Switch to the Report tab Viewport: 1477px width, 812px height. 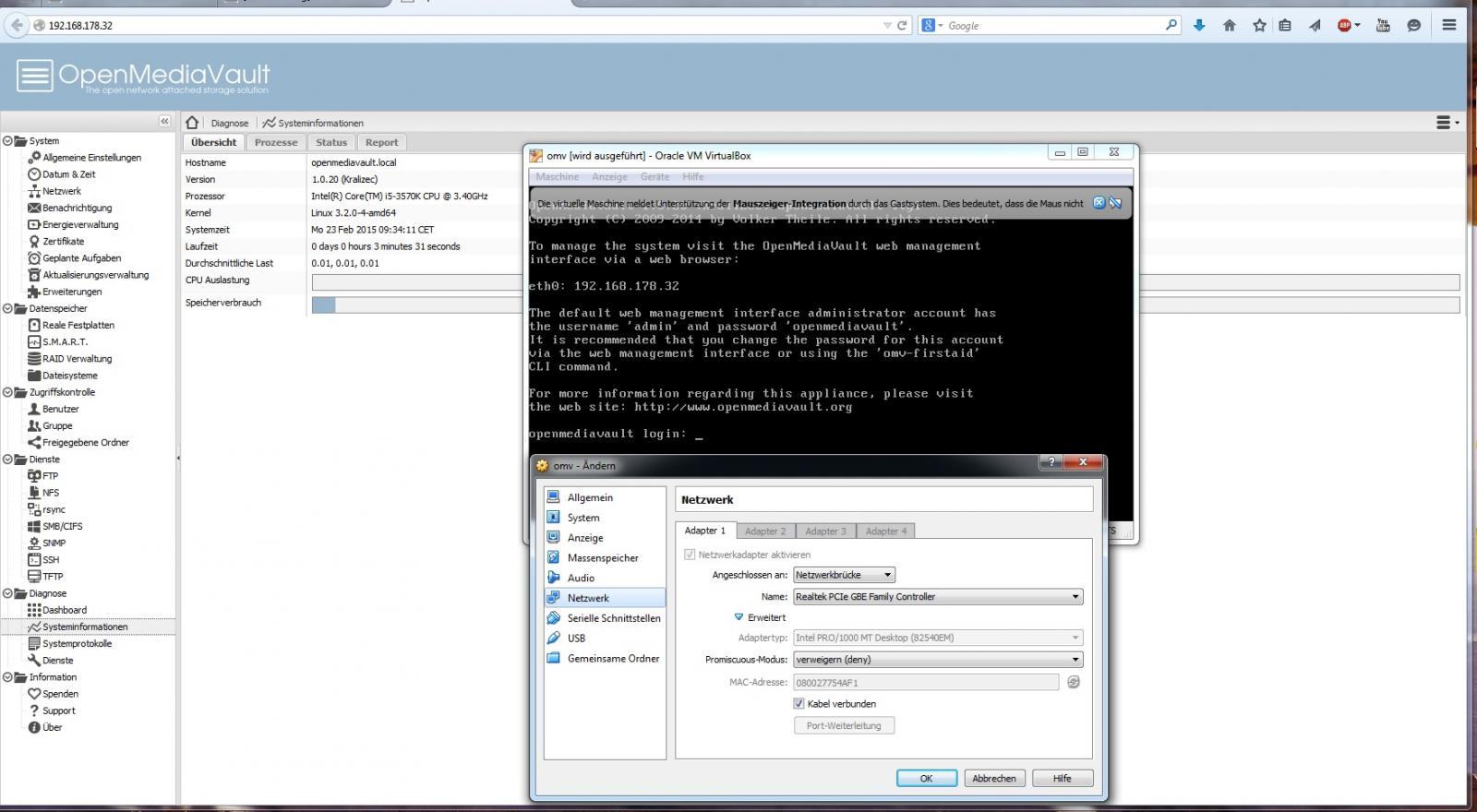pyautogui.click(x=381, y=142)
